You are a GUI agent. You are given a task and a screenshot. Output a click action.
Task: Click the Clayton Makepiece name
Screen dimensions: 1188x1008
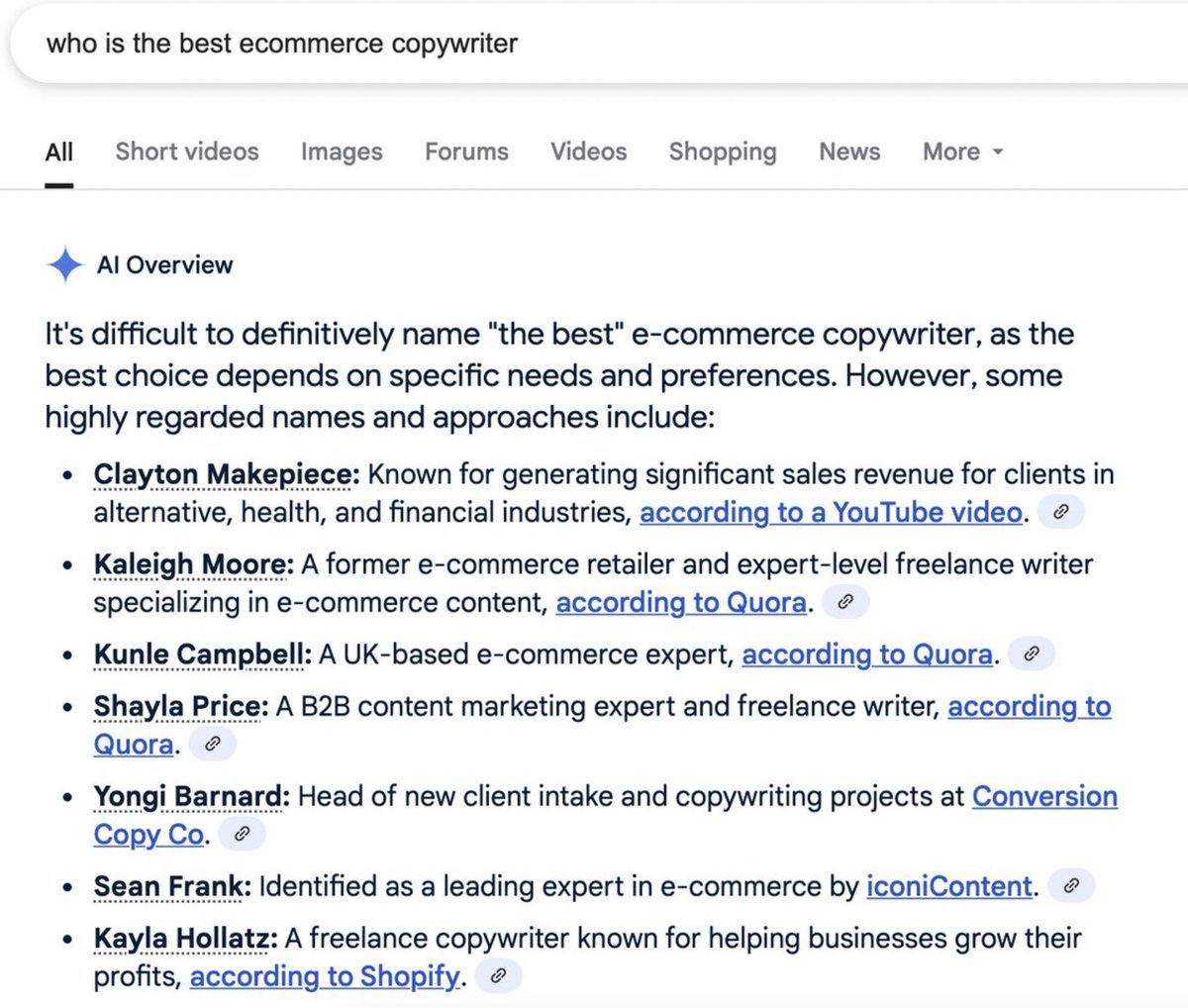(x=223, y=474)
